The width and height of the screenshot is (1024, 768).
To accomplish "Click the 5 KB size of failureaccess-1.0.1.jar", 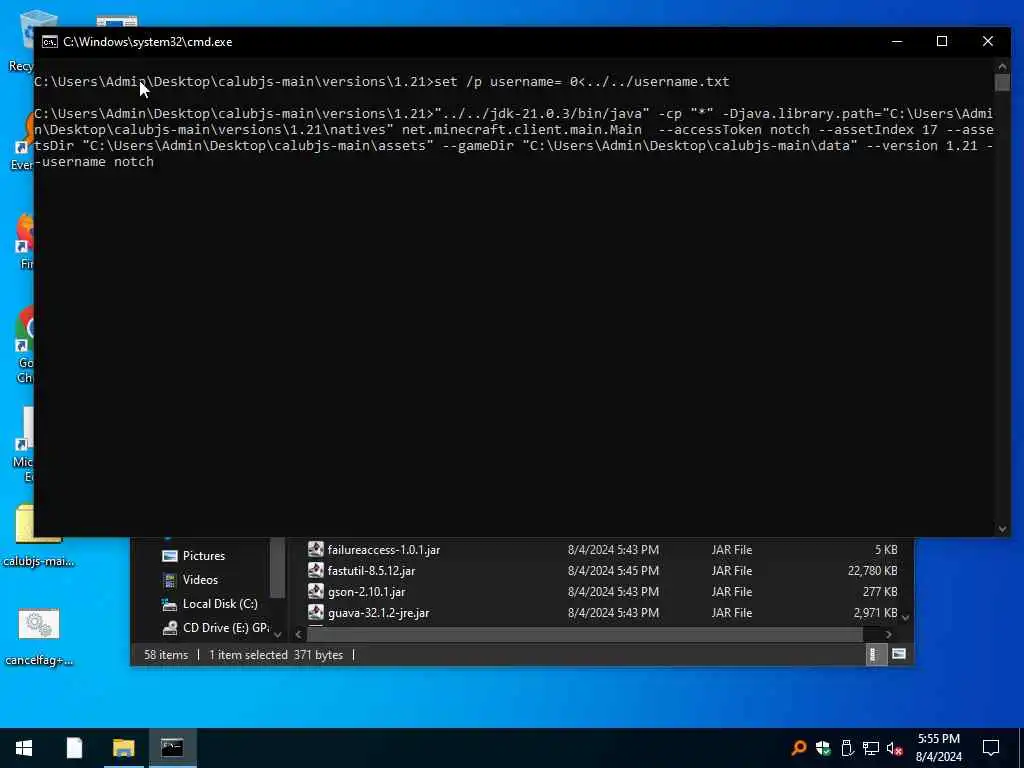I will coord(886,550).
